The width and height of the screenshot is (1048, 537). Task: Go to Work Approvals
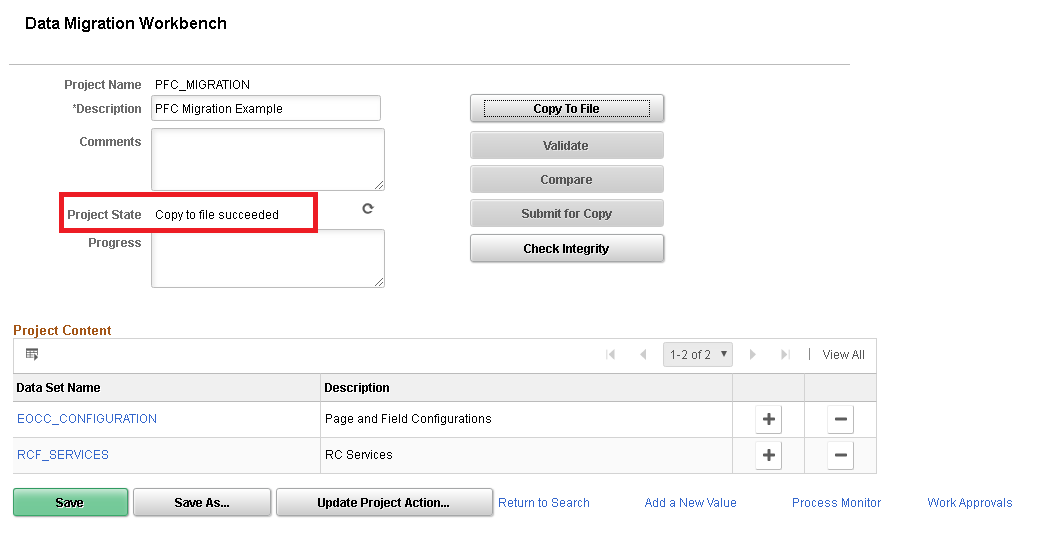[969, 503]
